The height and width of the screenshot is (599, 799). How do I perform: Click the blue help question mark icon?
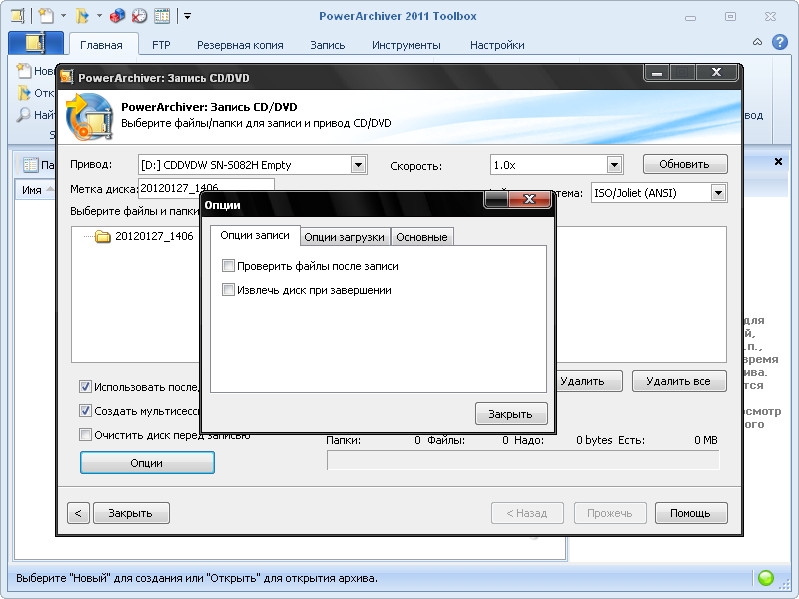[777, 43]
